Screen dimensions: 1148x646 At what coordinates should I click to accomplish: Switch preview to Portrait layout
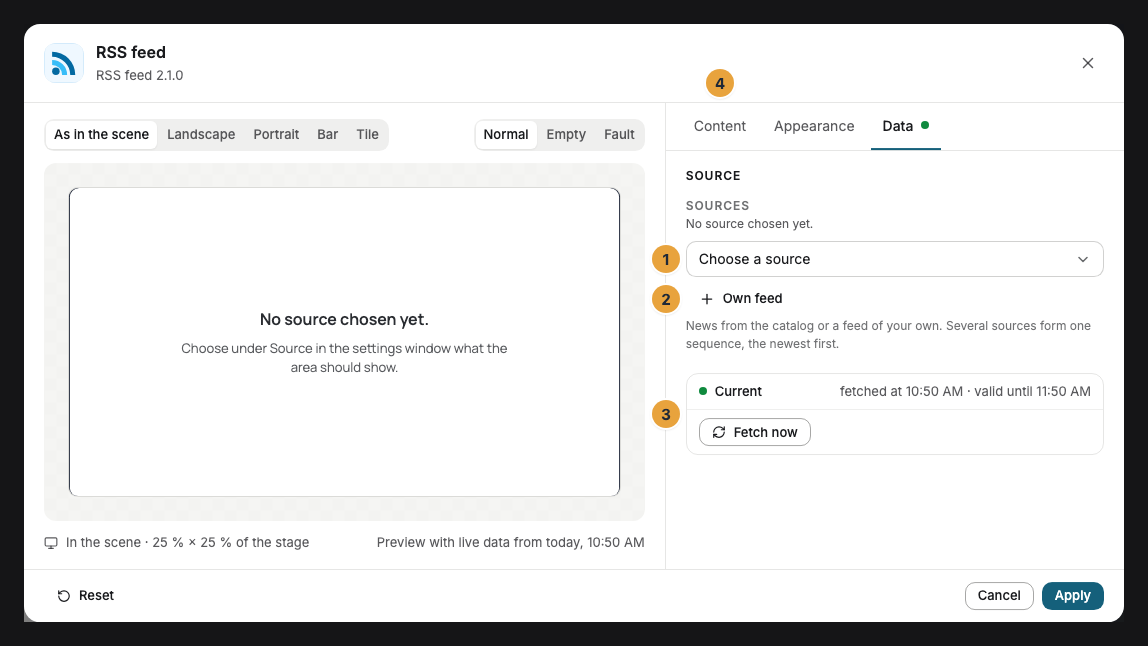coord(276,135)
